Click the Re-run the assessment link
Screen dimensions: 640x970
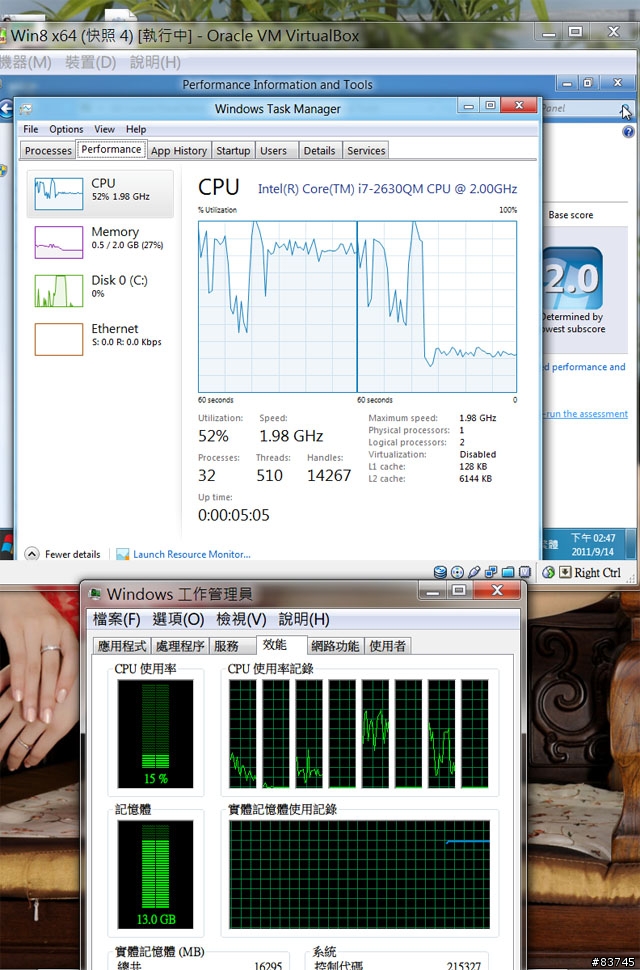coord(586,414)
